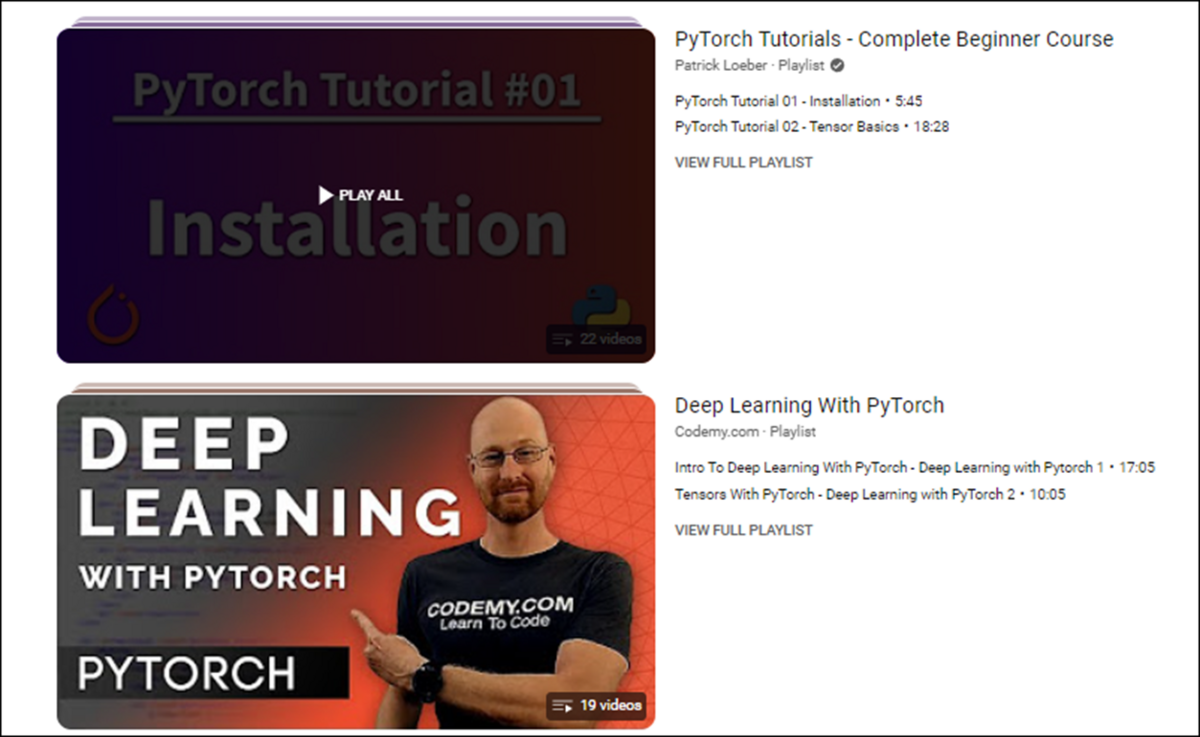Open PyTorch Tutorials - Complete Beginner Course title
The height and width of the screenshot is (737, 1200).
(x=894, y=39)
